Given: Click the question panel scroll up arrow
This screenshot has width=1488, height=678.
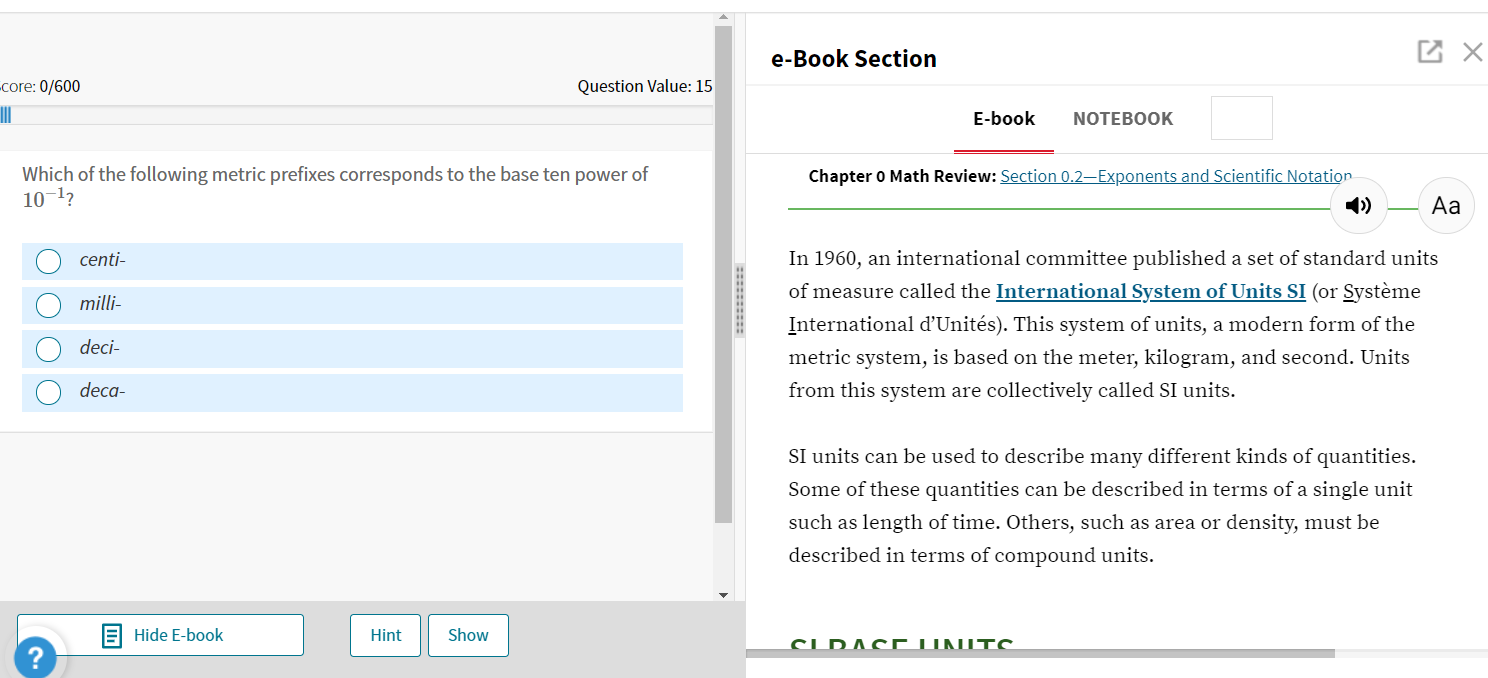Looking at the screenshot, I should 724,18.
